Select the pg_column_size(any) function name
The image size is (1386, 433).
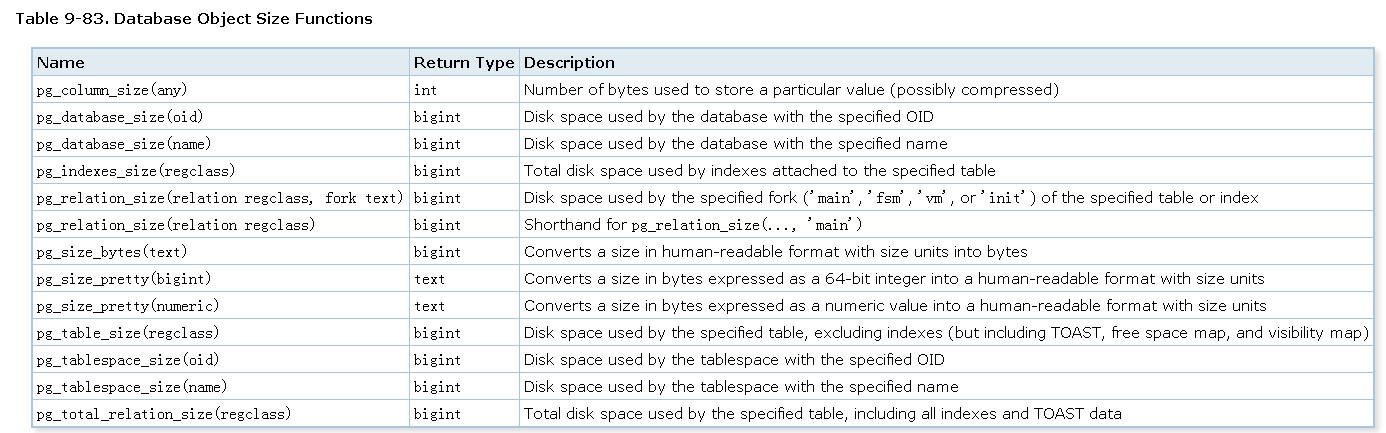(112, 90)
